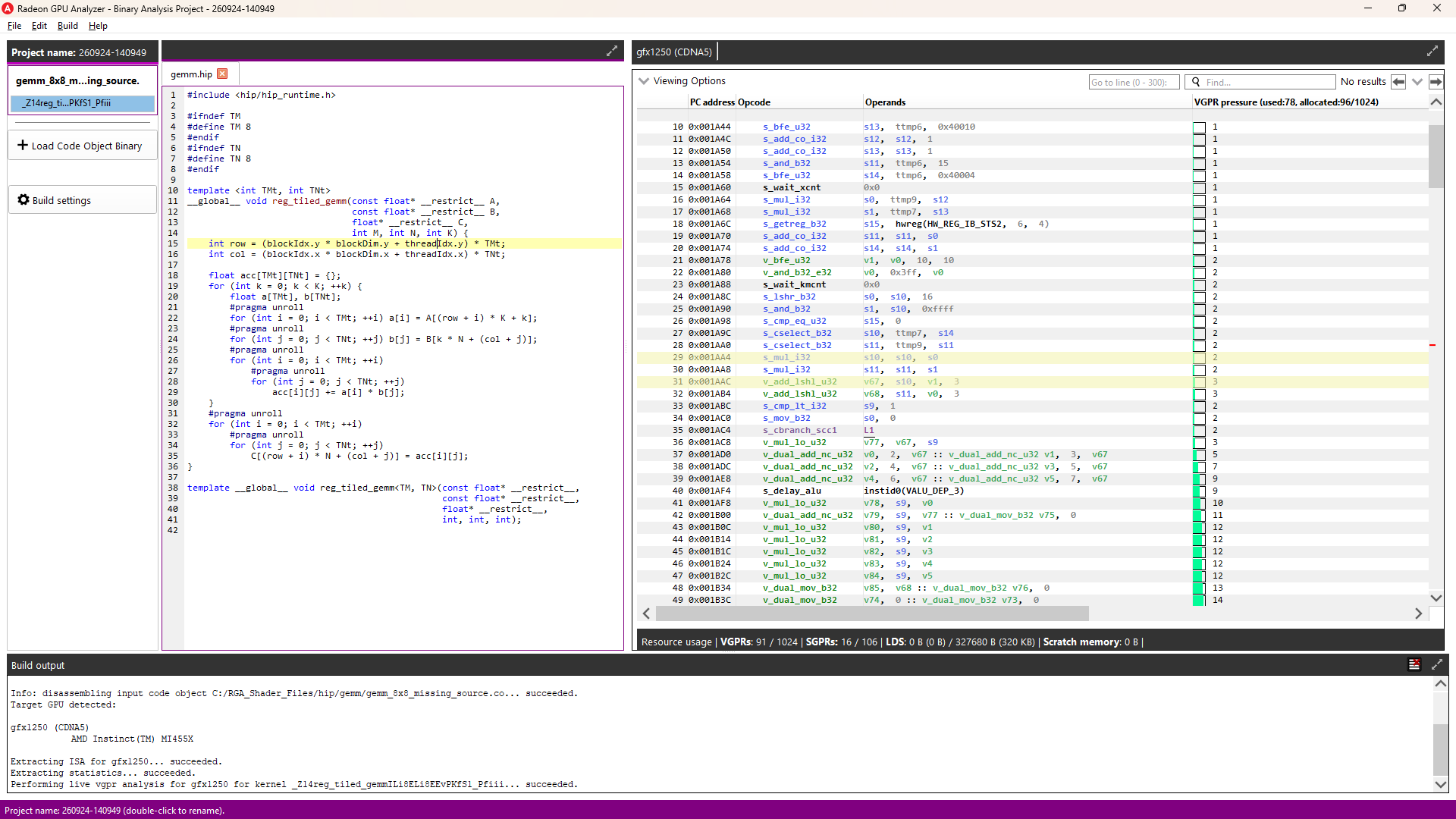Click the VGPR pressure bar at line 49

click(1198, 600)
